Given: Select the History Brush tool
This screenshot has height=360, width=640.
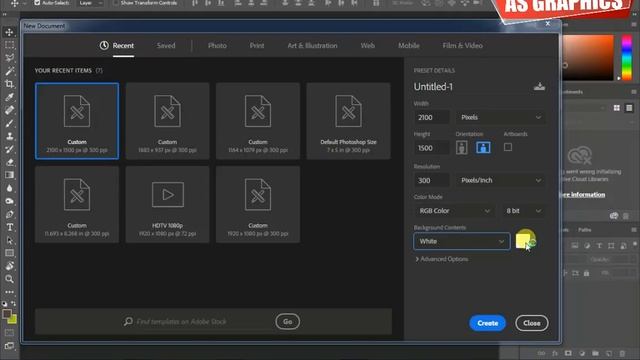Looking at the screenshot, I should [9, 149].
